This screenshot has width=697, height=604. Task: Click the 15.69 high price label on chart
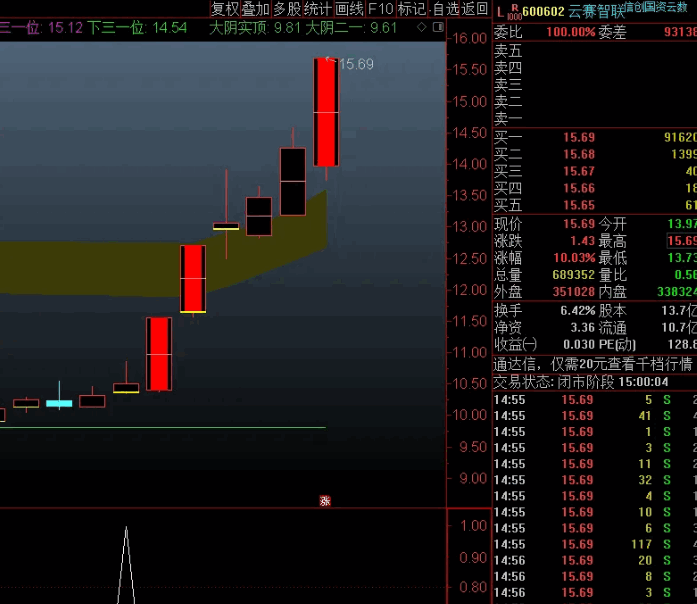click(357, 64)
